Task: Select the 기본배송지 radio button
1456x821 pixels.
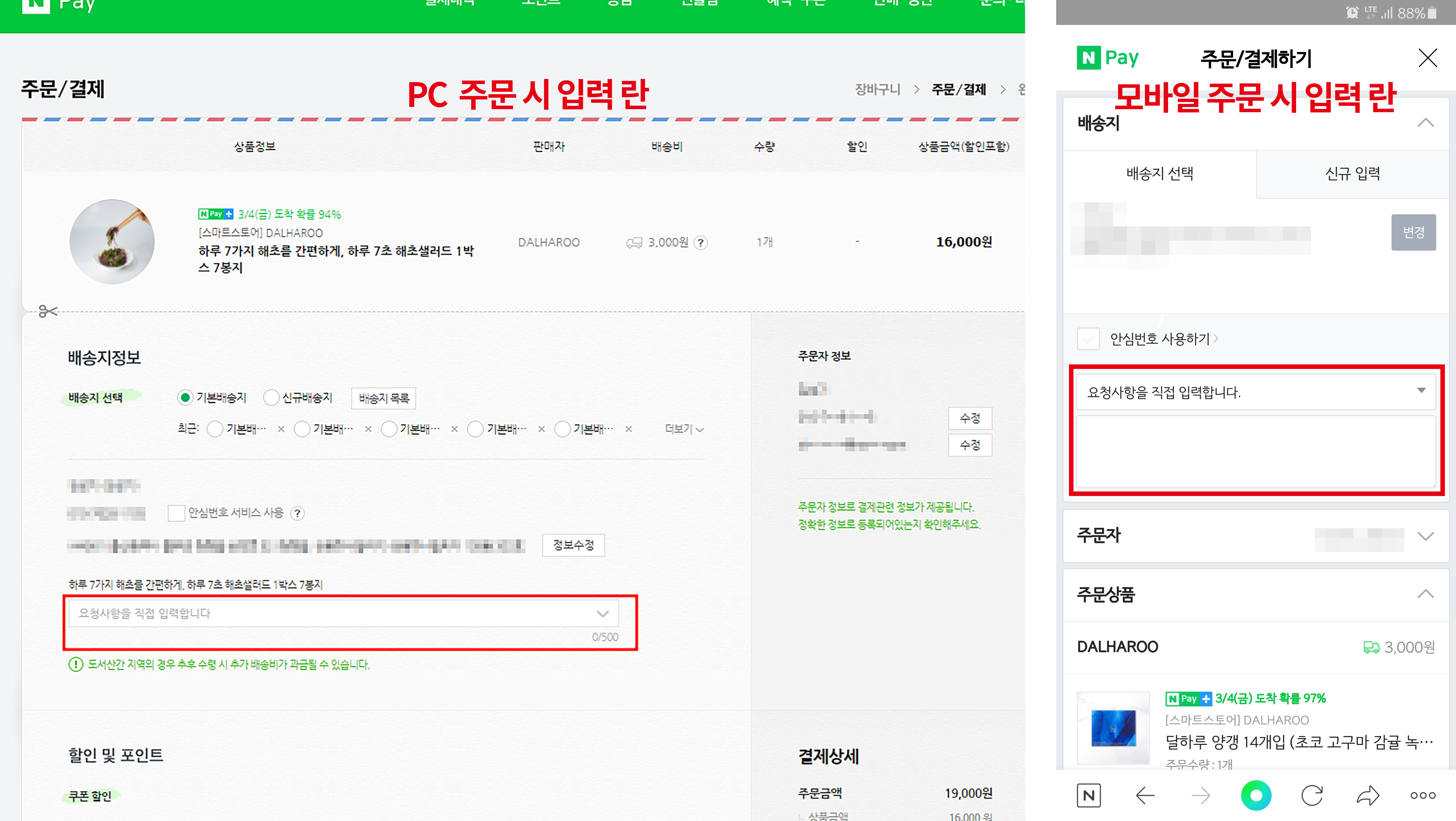Action: coord(185,398)
